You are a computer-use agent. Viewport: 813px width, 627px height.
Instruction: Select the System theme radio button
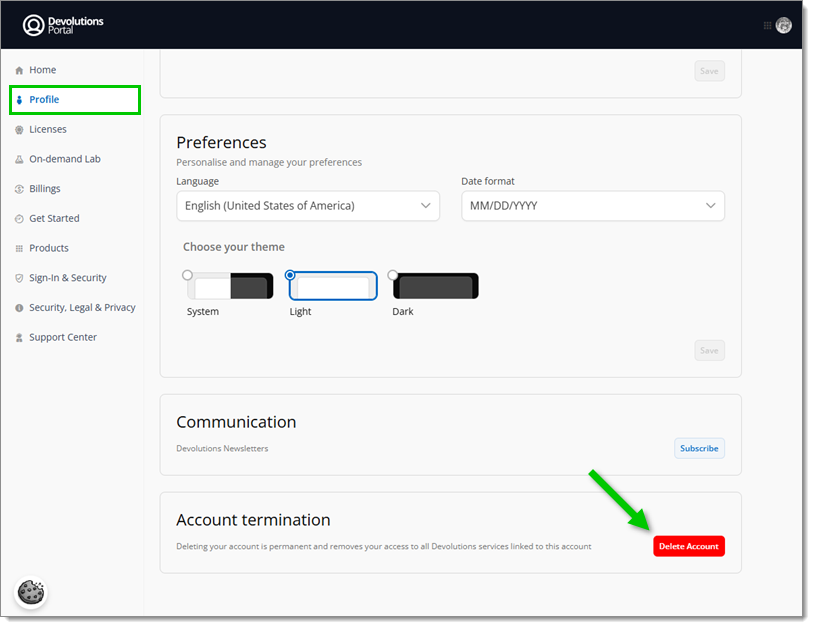tap(188, 275)
